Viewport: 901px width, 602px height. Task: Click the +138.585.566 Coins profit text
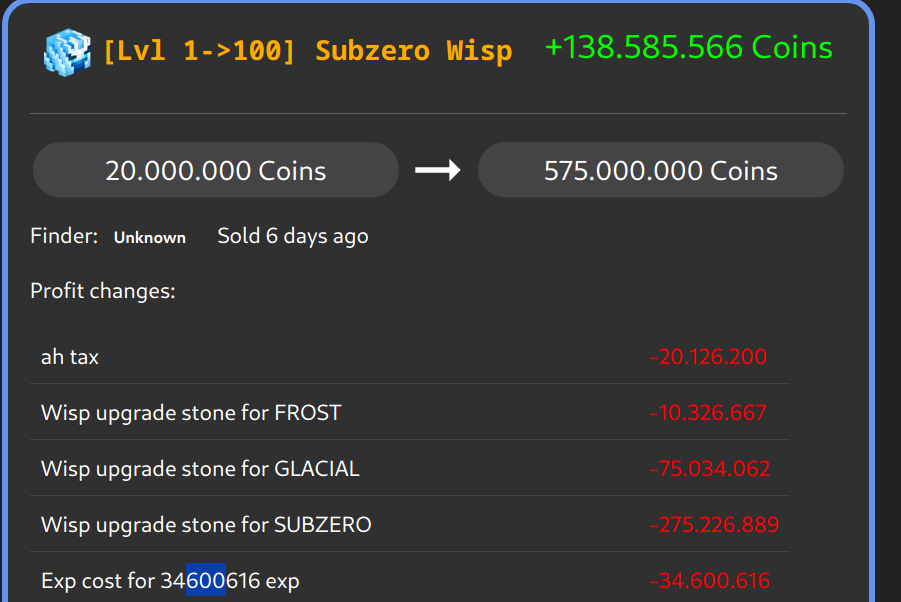coord(688,48)
